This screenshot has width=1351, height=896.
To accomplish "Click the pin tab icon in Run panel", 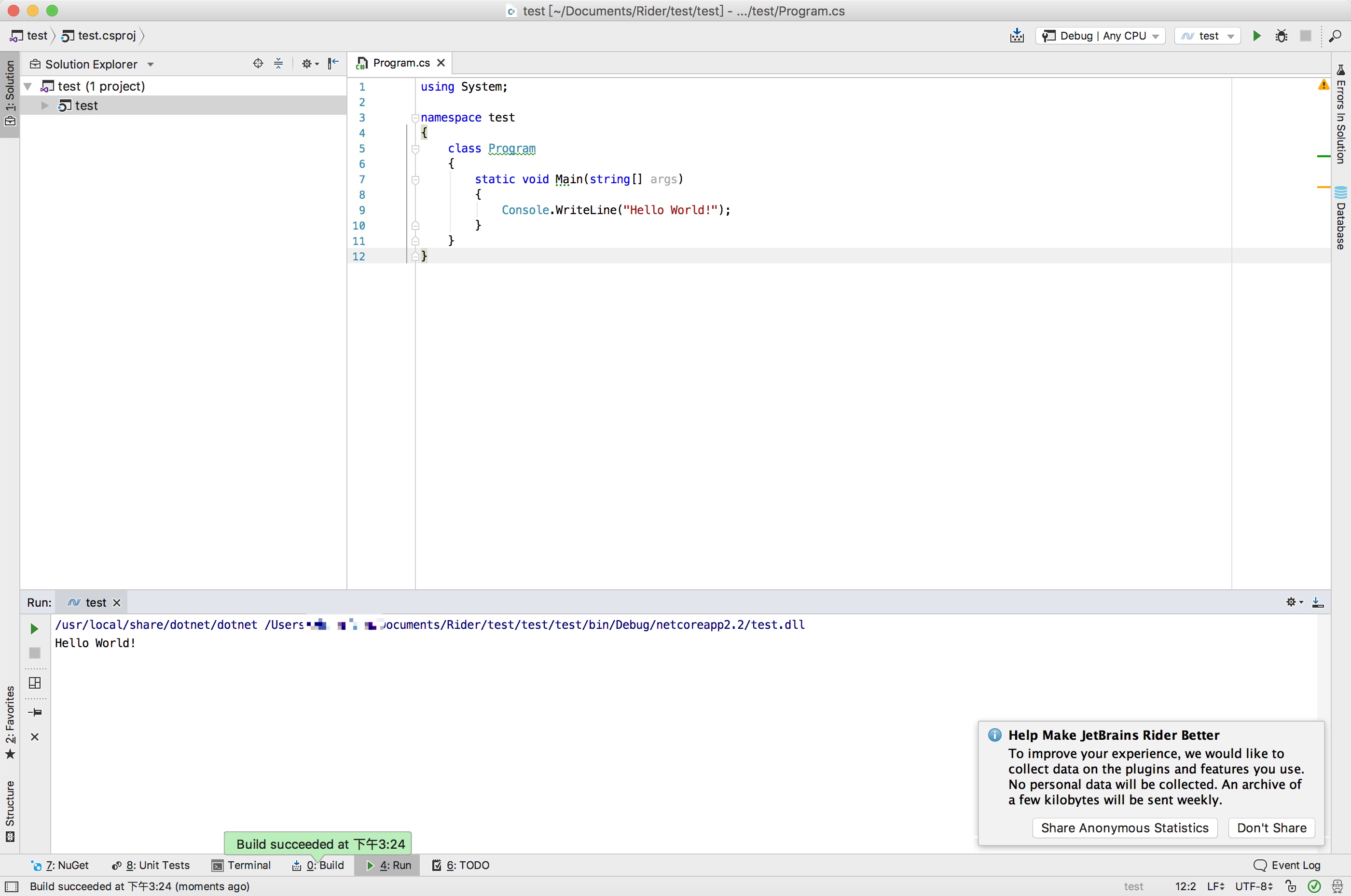I will coord(35,712).
